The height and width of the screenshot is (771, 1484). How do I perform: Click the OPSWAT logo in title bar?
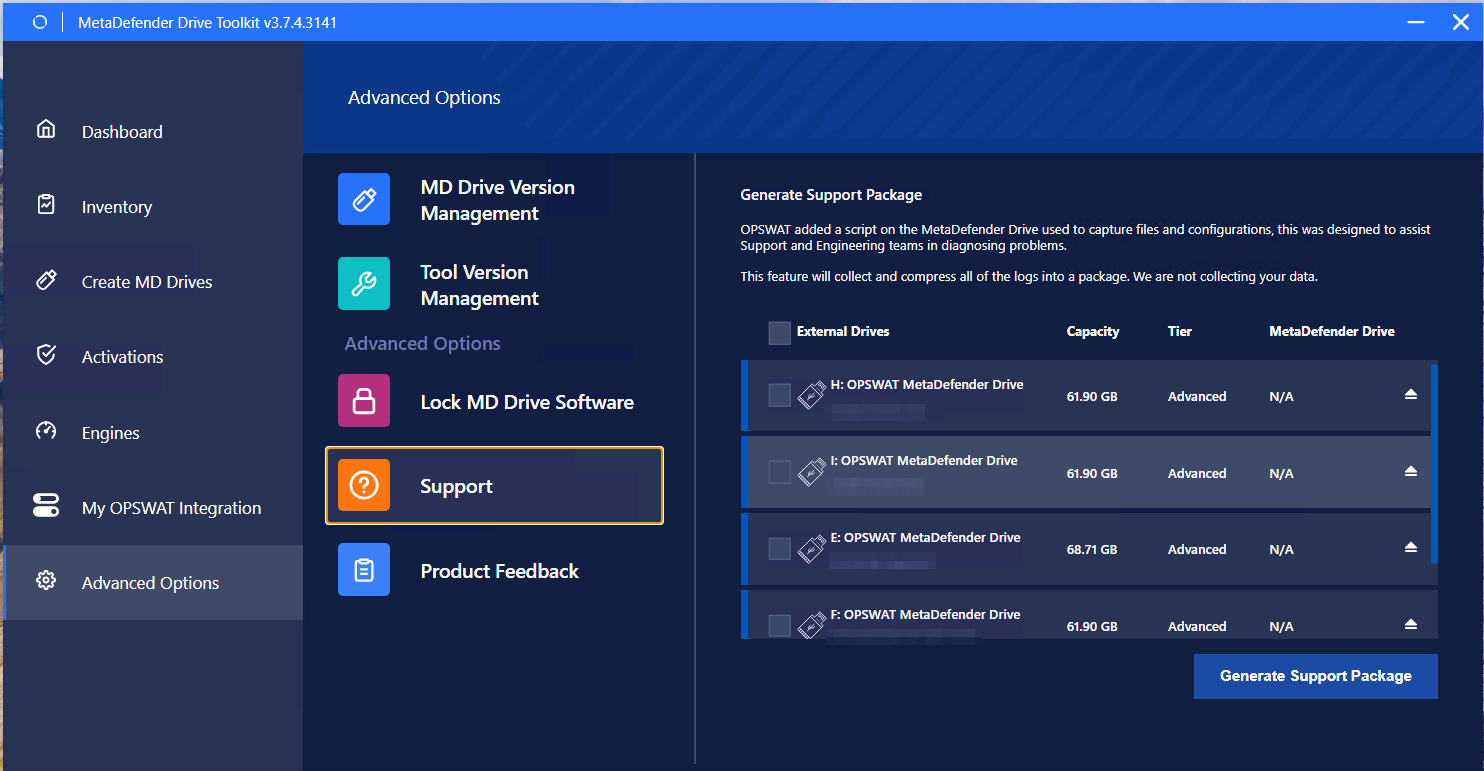pyautogui.click(x=40, y=22)
